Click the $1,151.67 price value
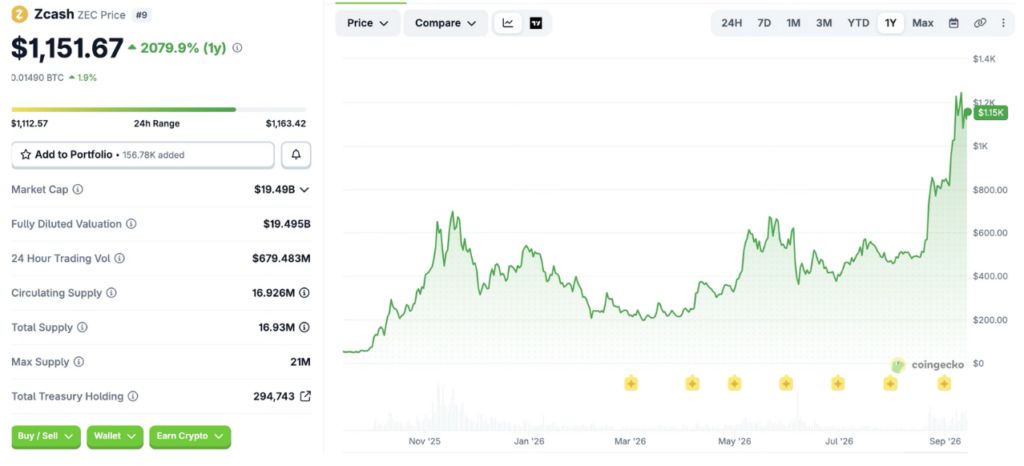This screenshot has width=1024, height=466. [67, 48]
